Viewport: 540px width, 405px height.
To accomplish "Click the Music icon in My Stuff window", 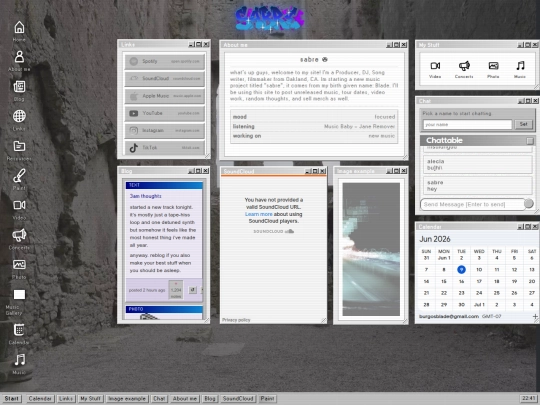I will point(520,66).
